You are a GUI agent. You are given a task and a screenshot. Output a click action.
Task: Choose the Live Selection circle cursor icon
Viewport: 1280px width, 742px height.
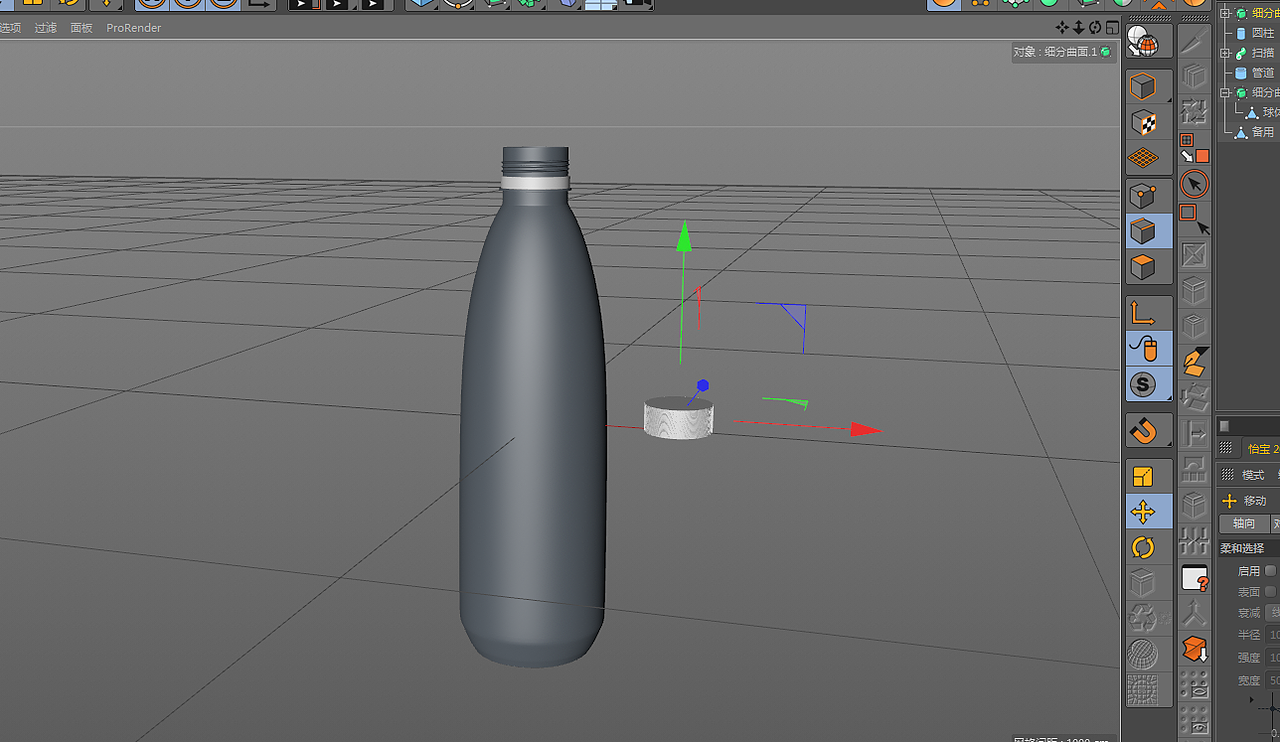(x=1194, y=184)
